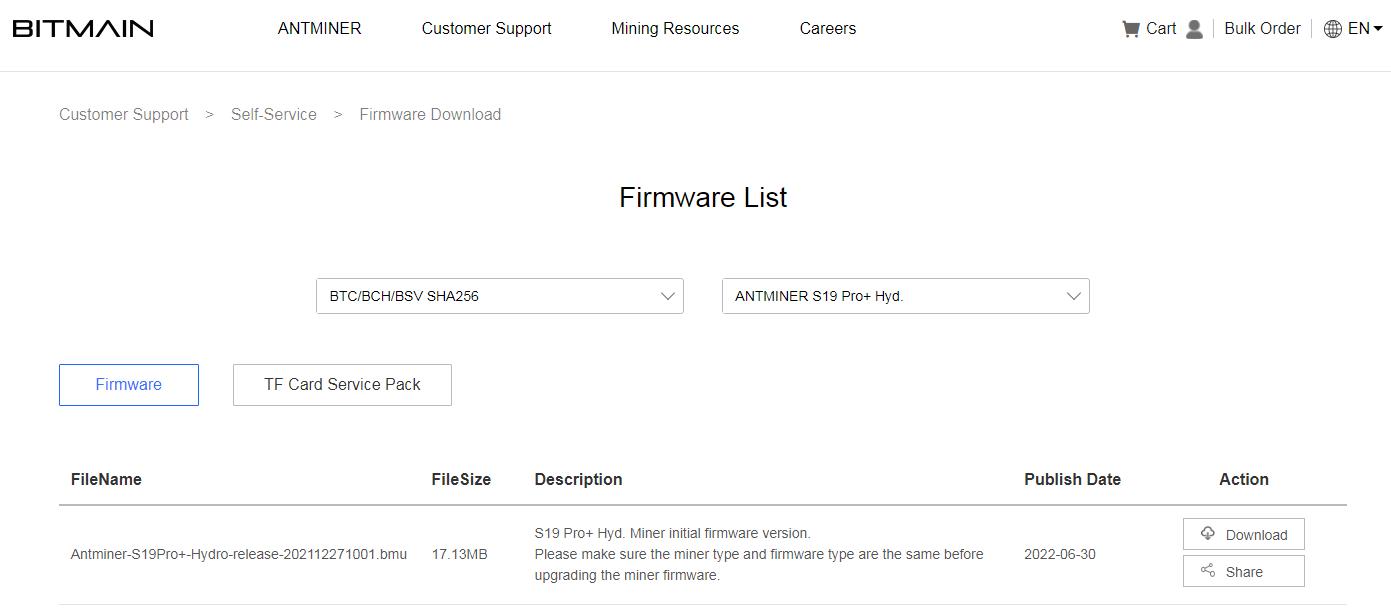Open the Careers menu item
The width and height of the screenshot is (1391, 616).
827,28
